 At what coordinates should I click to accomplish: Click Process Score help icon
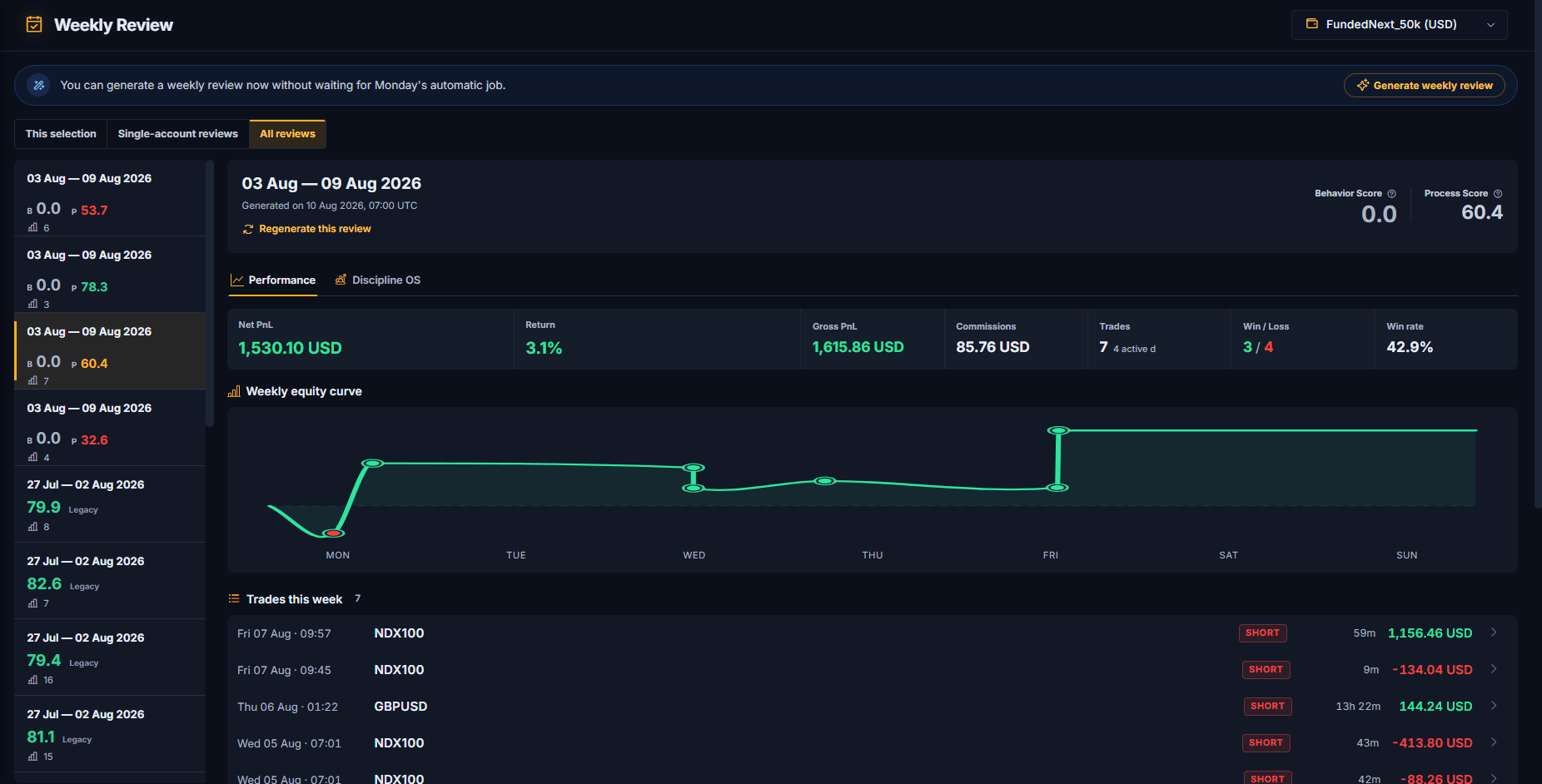(1498, 194)
